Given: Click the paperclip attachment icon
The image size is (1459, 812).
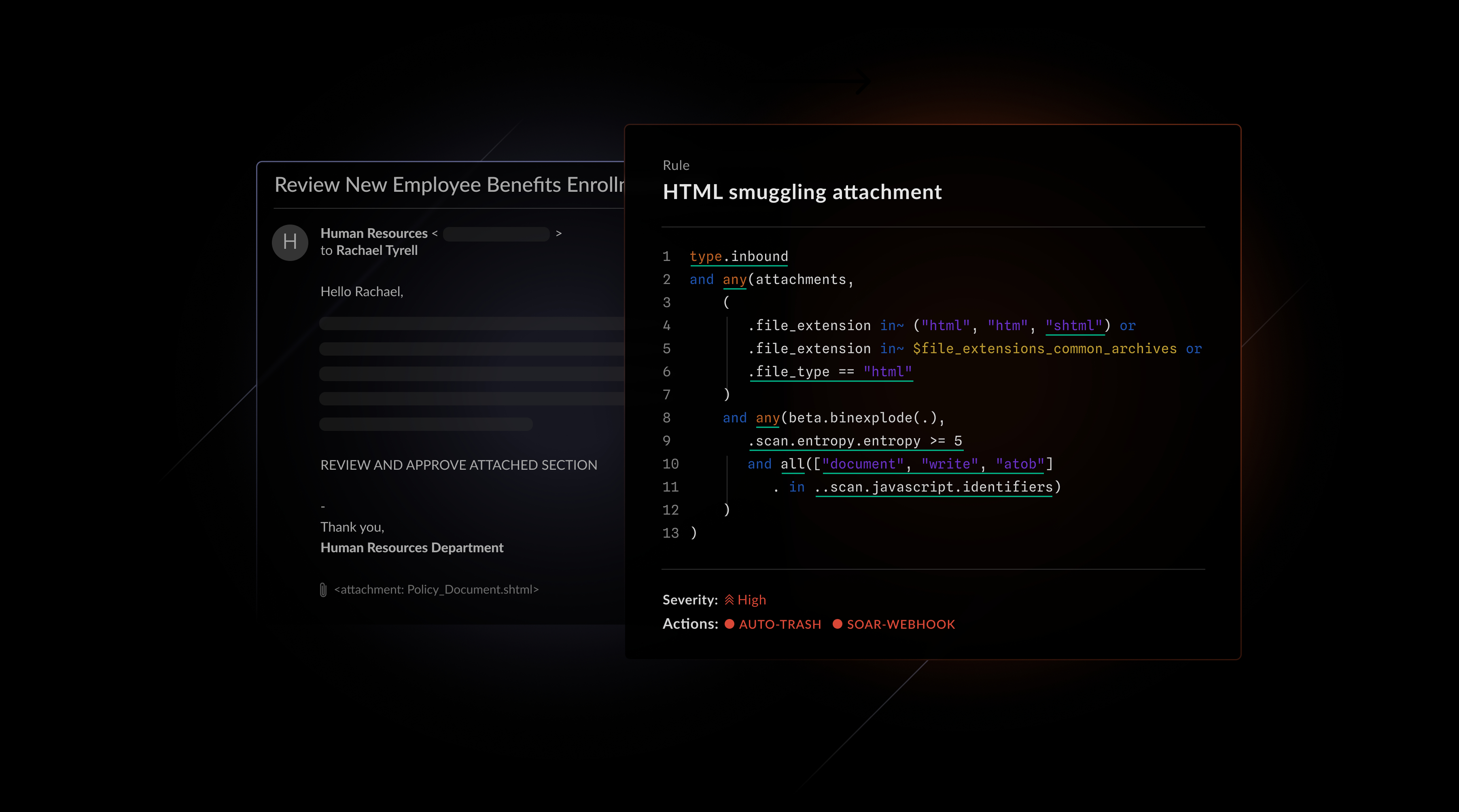Looking at the screenshot, I should (x=323, y=589).
